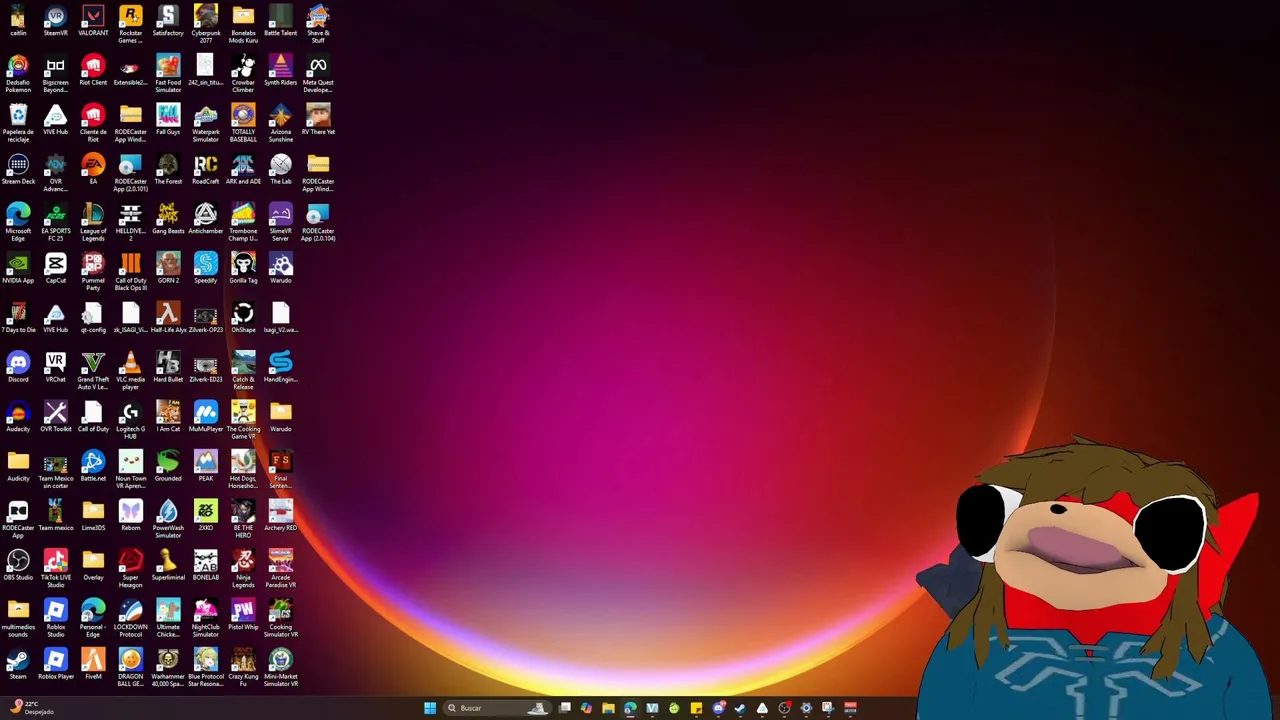Select the PowerWash Simulator icon
Image resolution: width=1280 pixels, height=720 pixels.
pos(168,519)
